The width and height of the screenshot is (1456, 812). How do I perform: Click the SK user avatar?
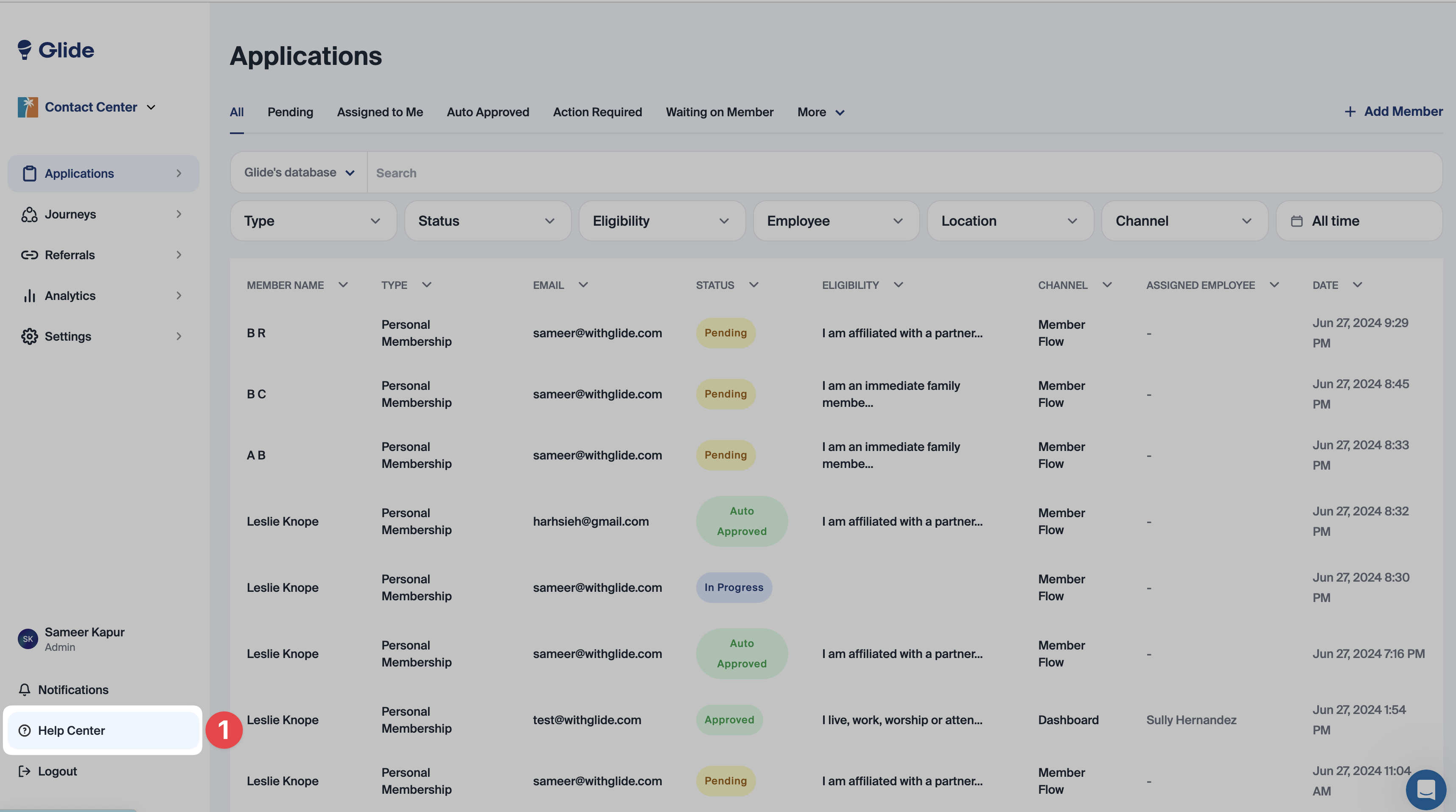point(28,639)
